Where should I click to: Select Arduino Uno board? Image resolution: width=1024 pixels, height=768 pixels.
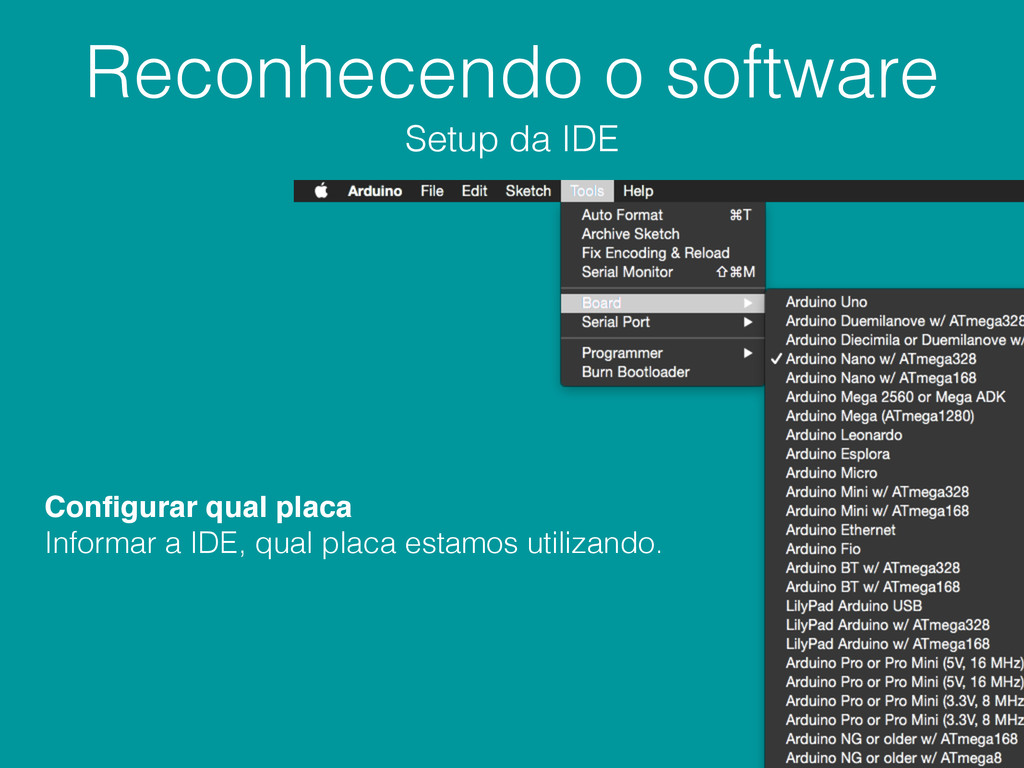(895, 302)
